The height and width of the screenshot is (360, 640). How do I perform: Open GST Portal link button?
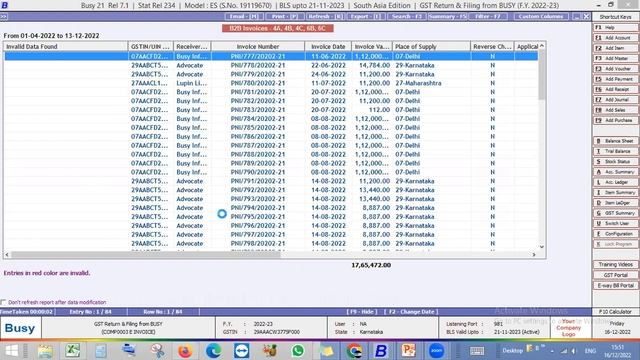pyautogui.click(x=616, y=275)
